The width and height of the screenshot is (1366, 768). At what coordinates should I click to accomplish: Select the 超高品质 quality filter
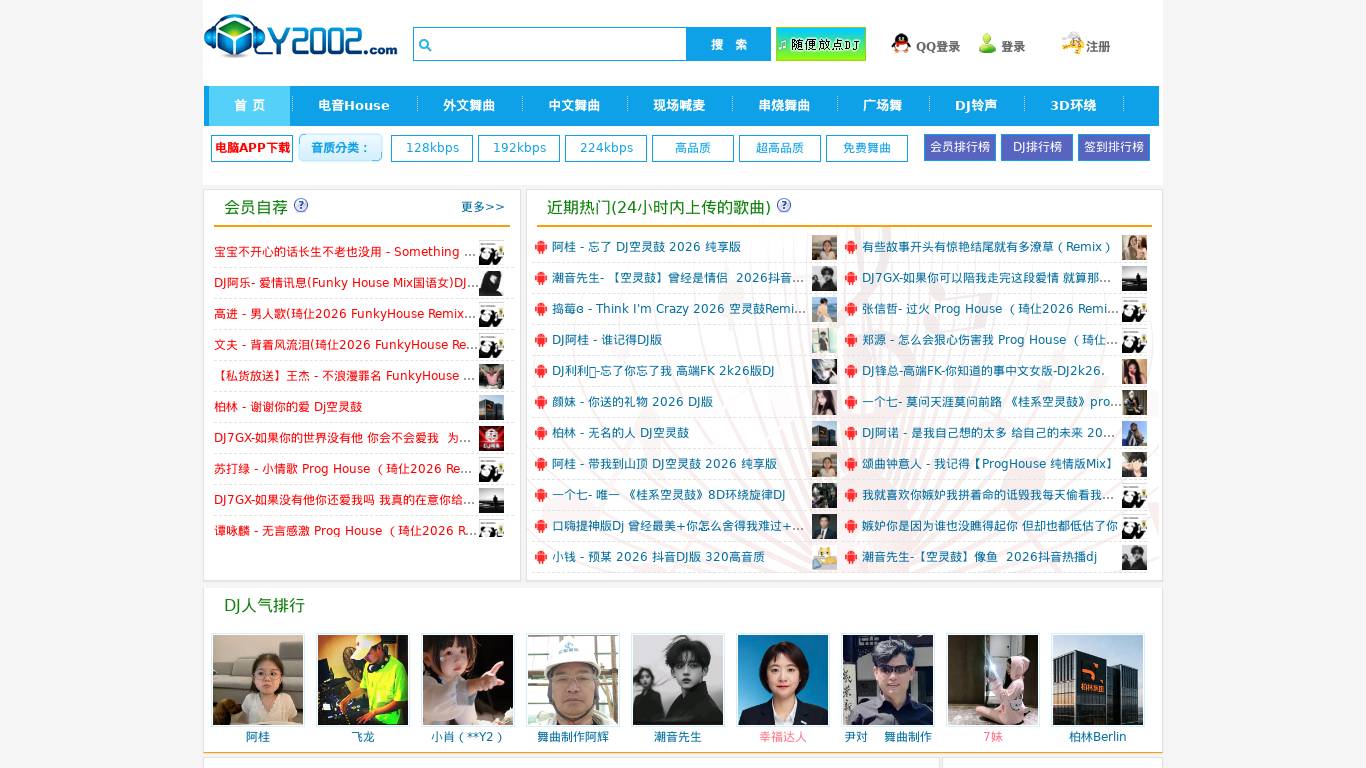pos(779,148)
